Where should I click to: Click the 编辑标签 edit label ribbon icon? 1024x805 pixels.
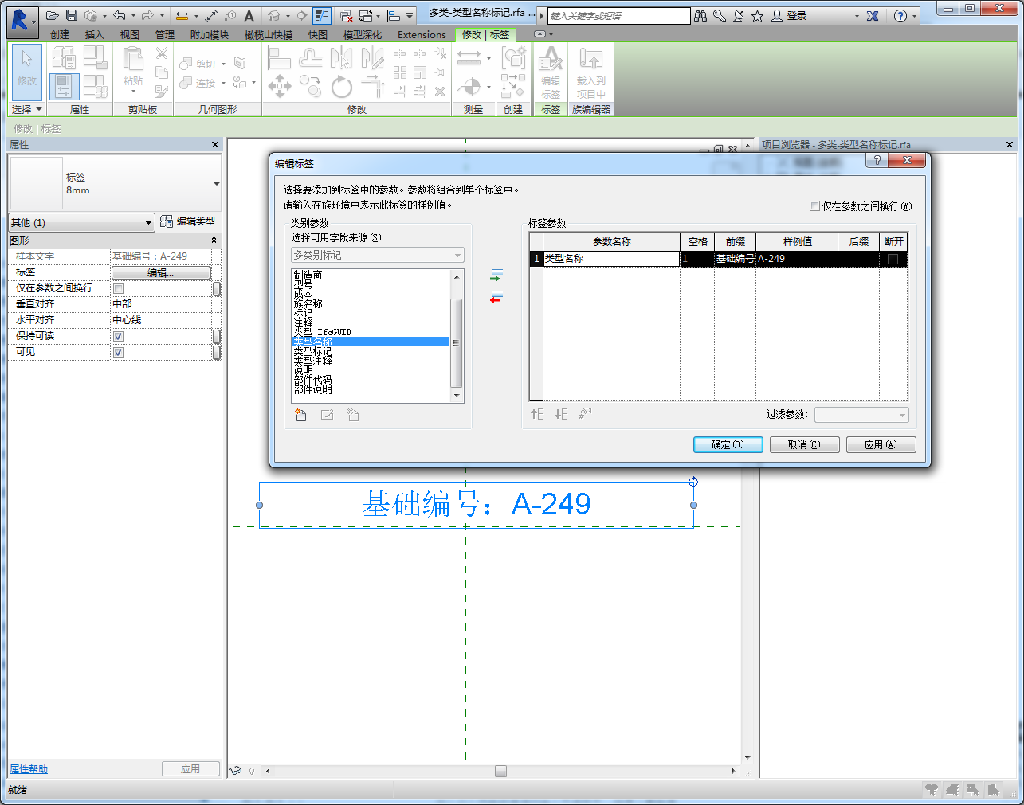coord(551,72)
